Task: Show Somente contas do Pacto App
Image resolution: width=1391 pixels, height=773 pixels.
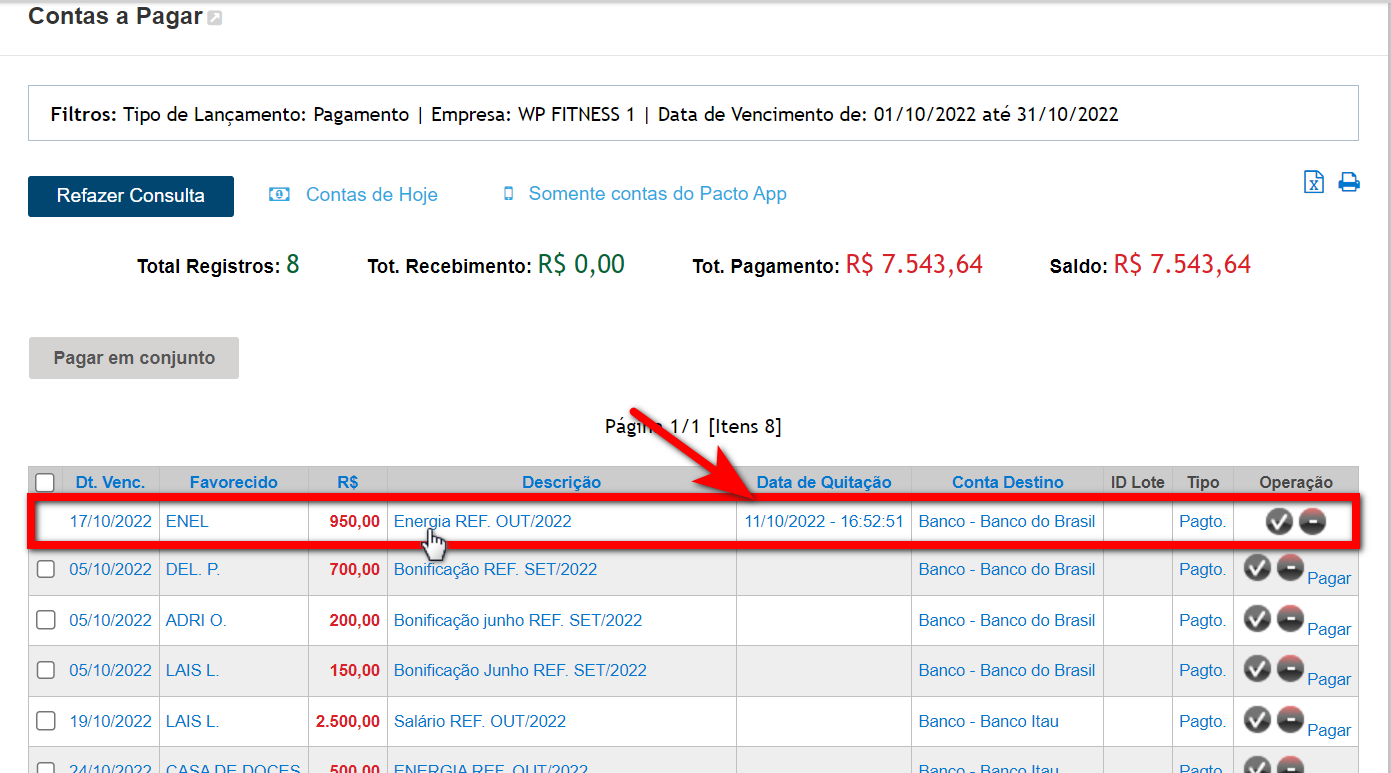Action: 657,194
